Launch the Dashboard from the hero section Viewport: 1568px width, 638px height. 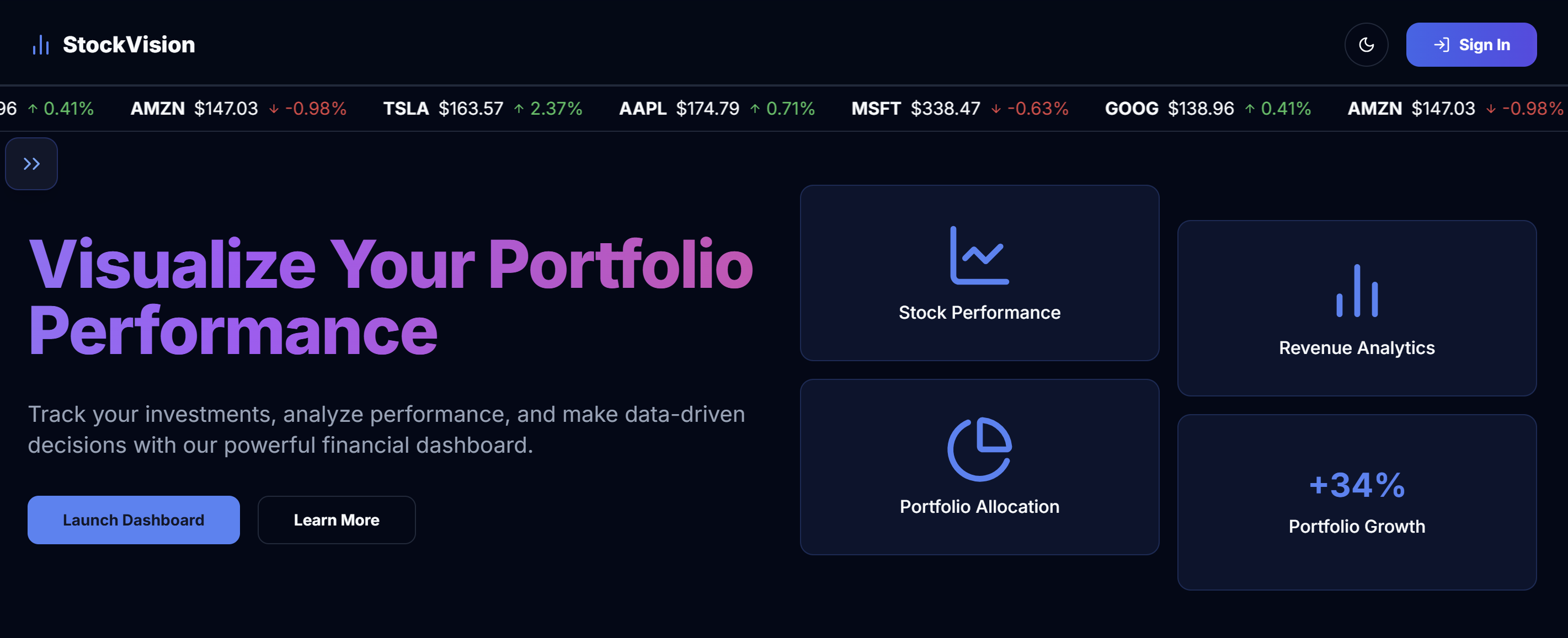click(x=134, y=520)
